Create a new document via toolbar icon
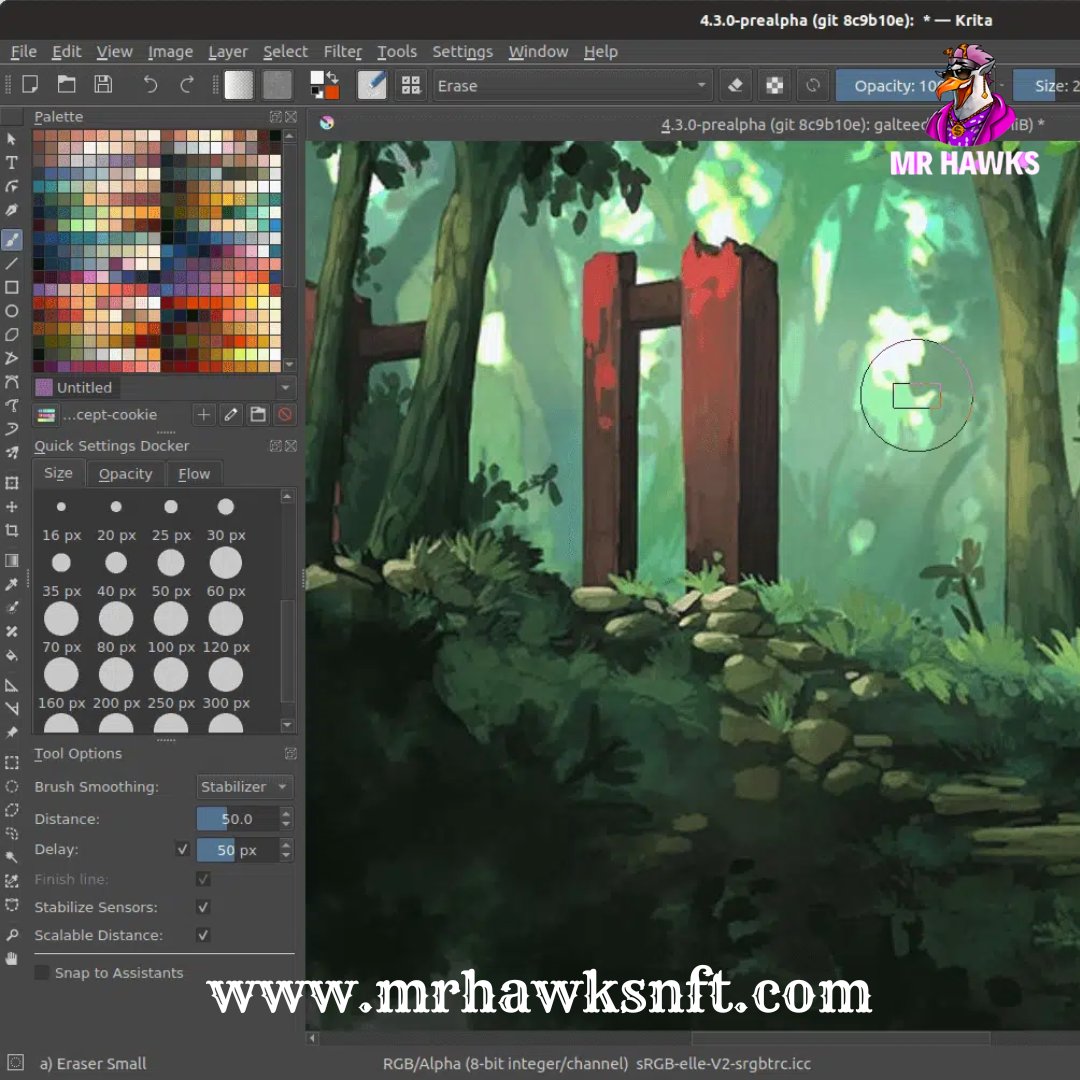This screenshot has width=1080, height=1080. coord(30,85)
